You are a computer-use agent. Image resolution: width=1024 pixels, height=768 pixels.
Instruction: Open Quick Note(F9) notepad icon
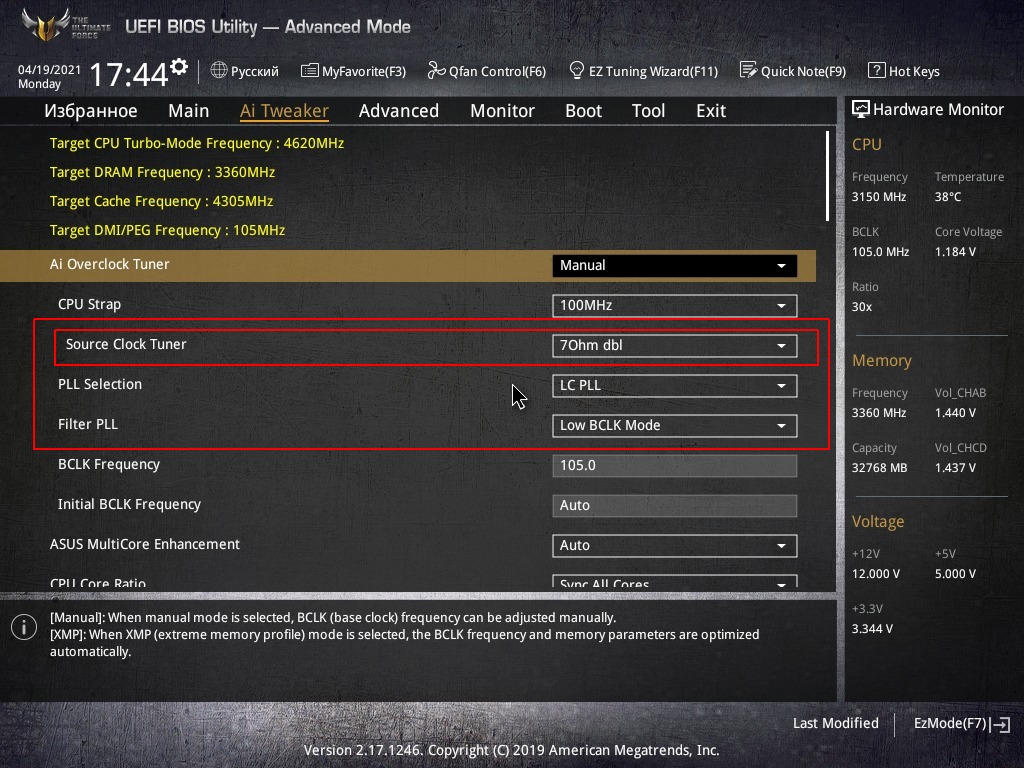pos(748,70)
